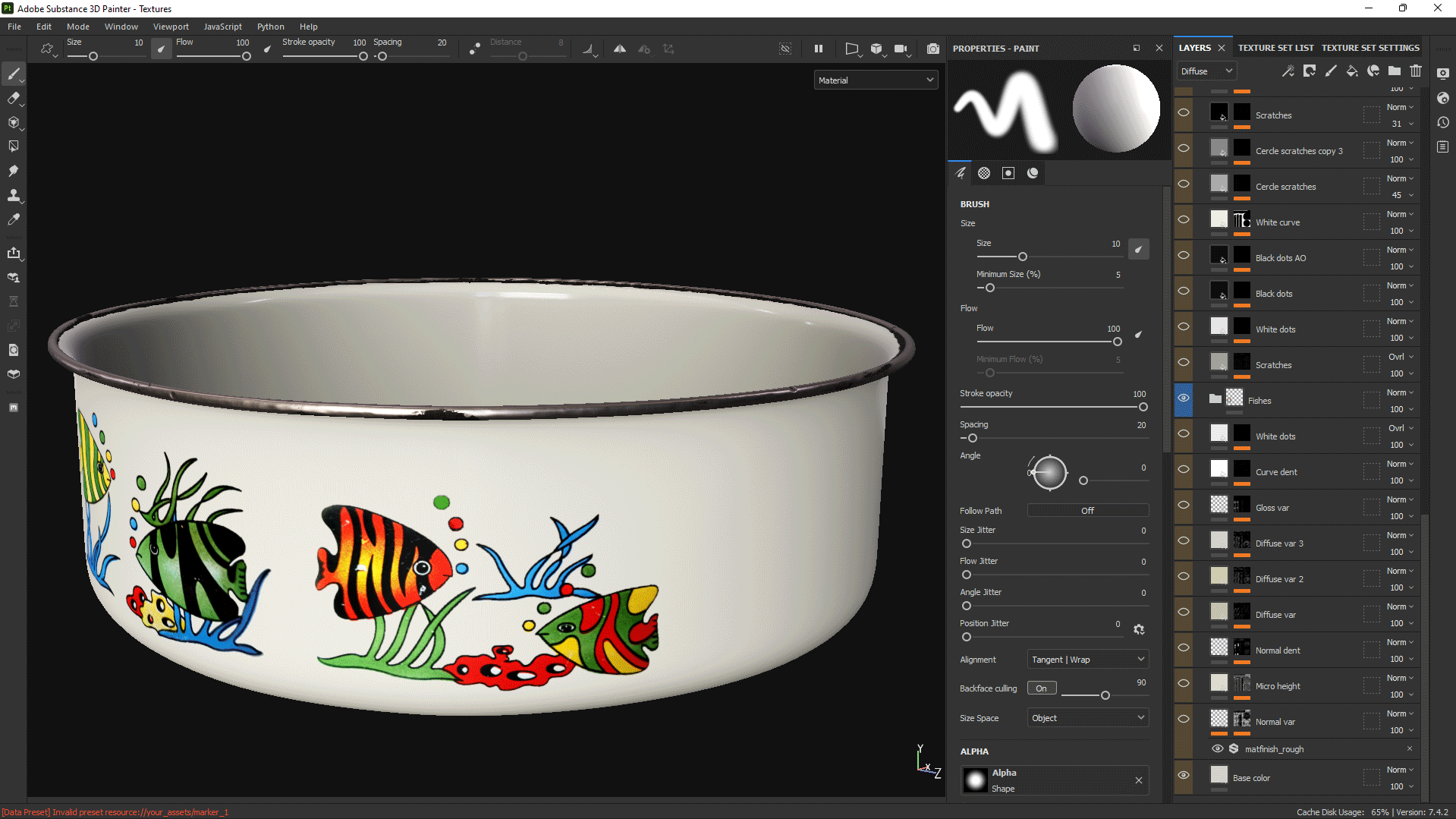1456x819 pixels.
Task: Select the Clone tool
Action: 13,195
